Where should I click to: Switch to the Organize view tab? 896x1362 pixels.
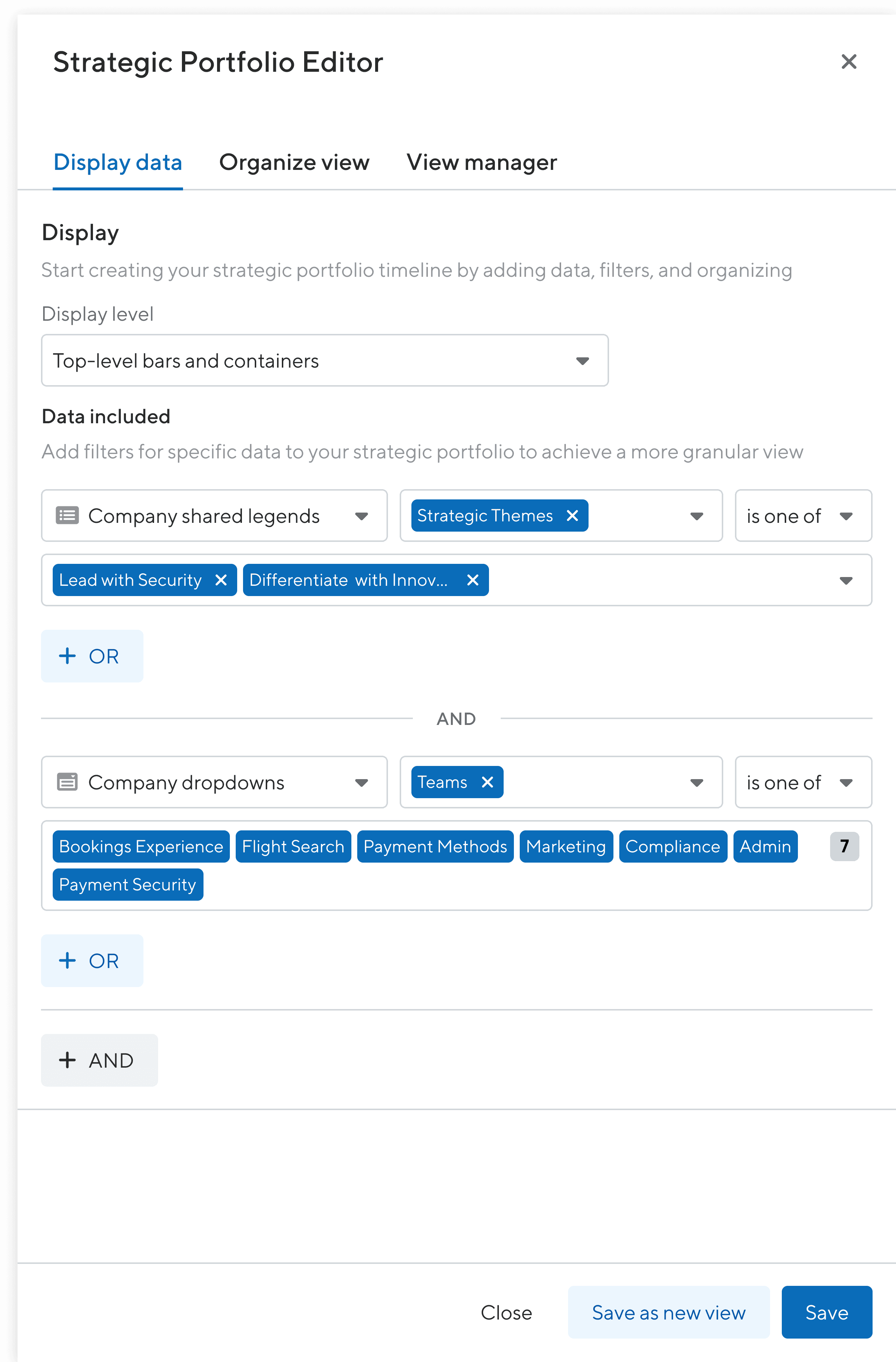[294, 163]
